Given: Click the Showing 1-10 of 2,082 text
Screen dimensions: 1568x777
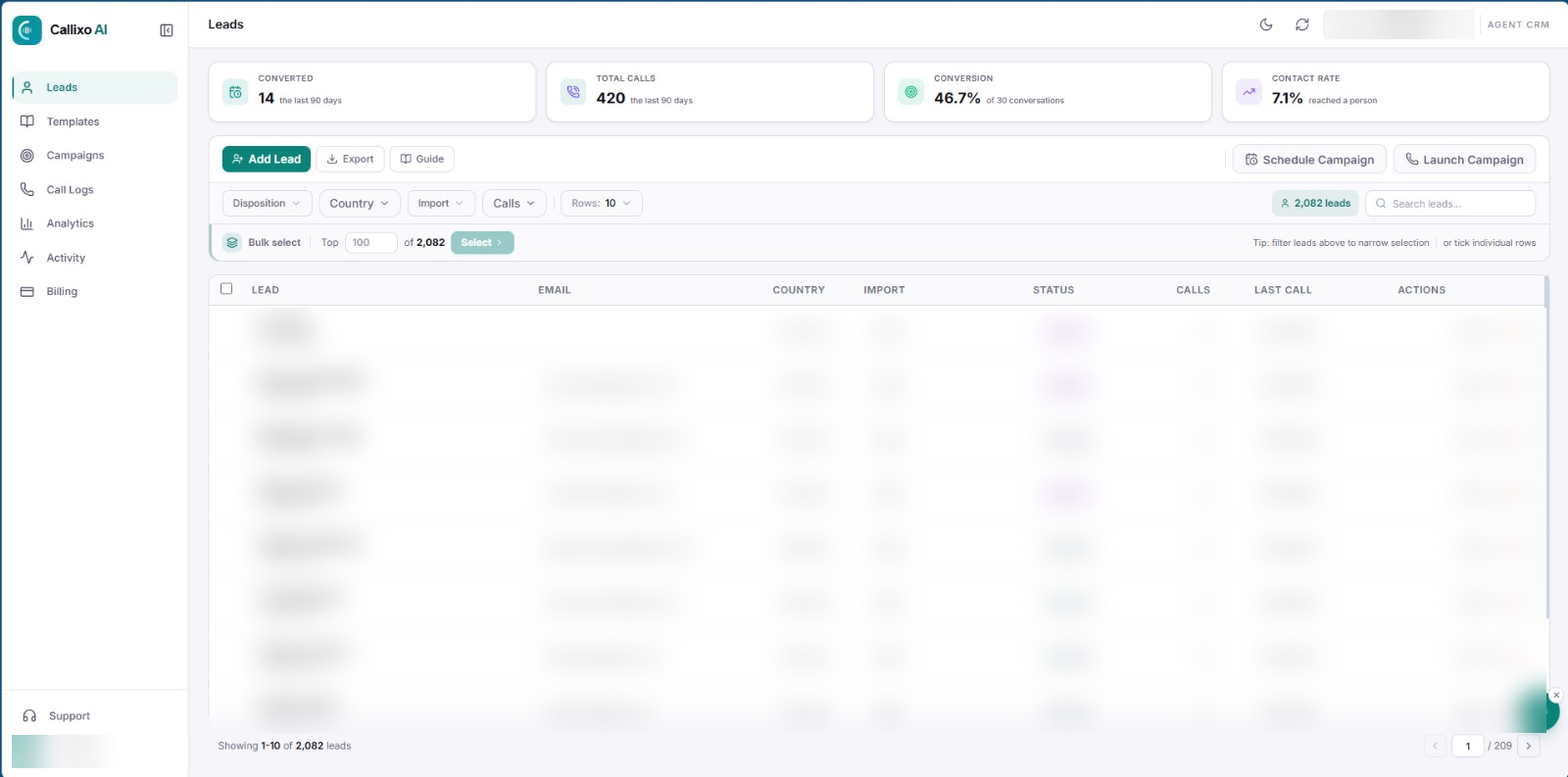Looking at the screenshot, I should click(284, 746).
